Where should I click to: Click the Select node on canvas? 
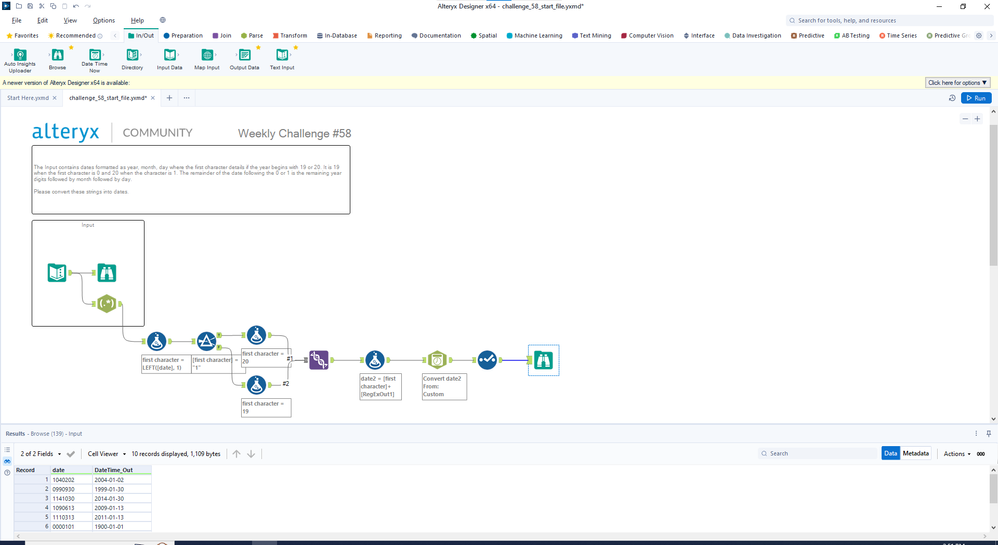[487, 360]
